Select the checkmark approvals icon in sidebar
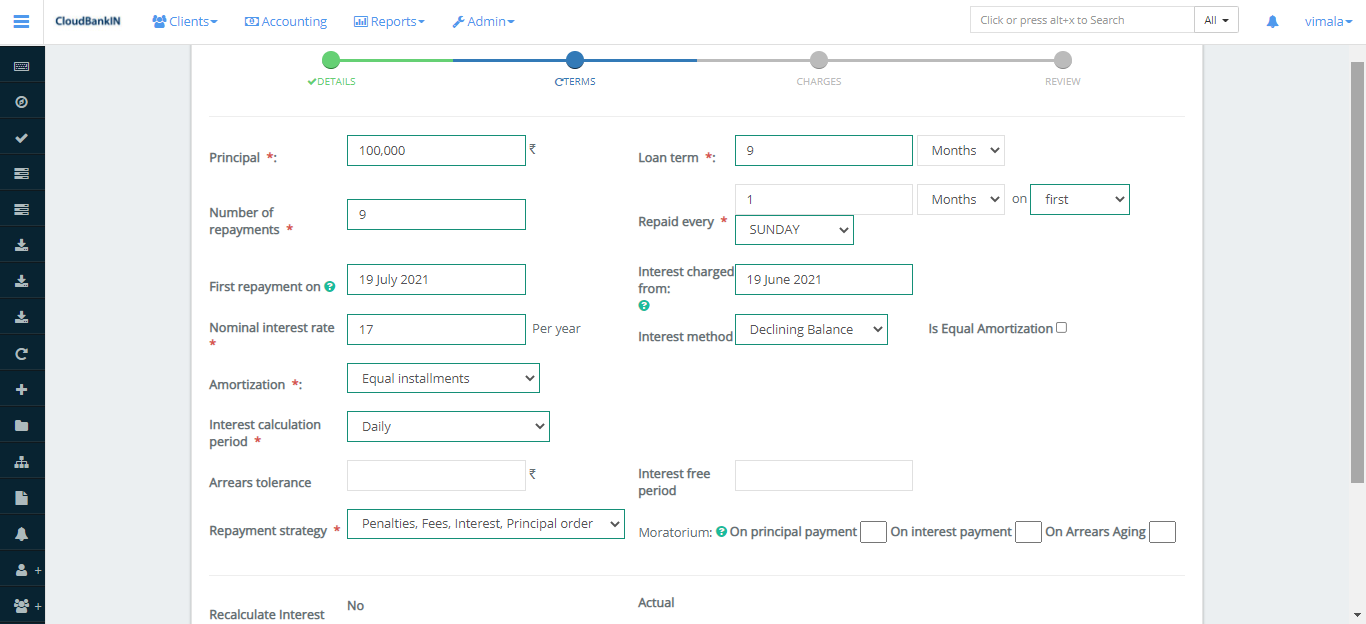 tap(21, 137)
